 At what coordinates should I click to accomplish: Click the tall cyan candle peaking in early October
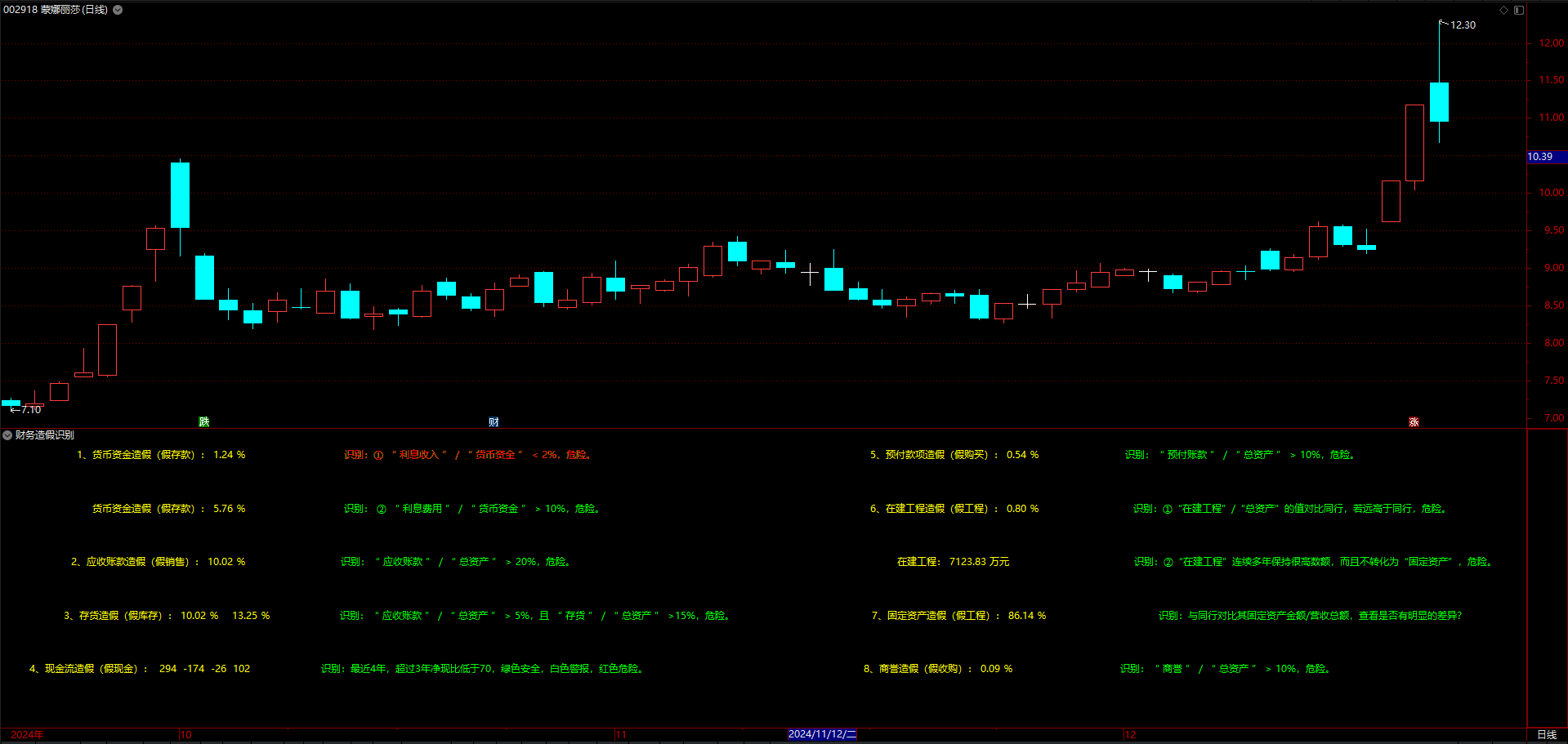point(180,195)
